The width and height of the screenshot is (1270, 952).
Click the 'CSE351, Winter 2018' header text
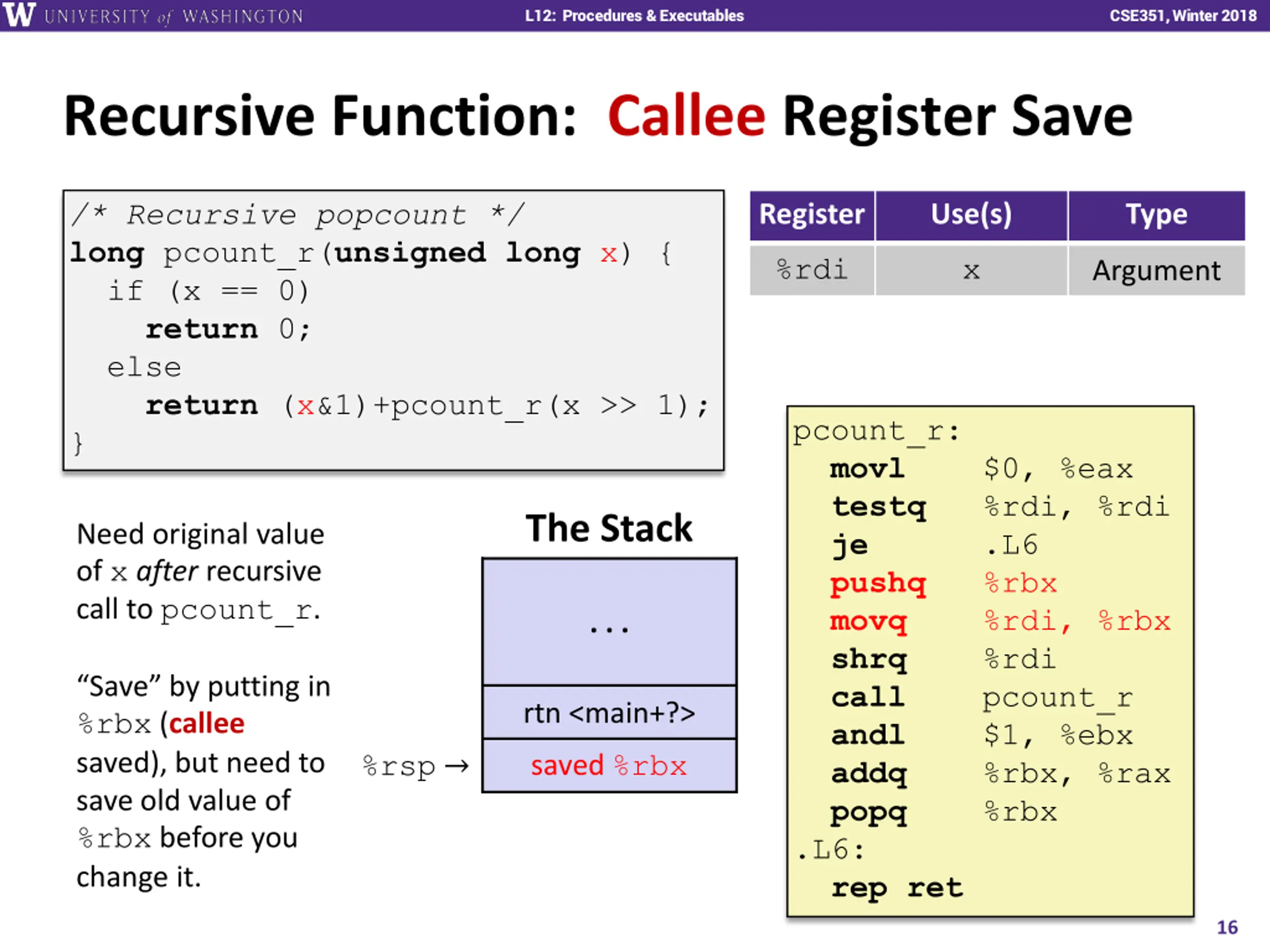point(1183,15)
